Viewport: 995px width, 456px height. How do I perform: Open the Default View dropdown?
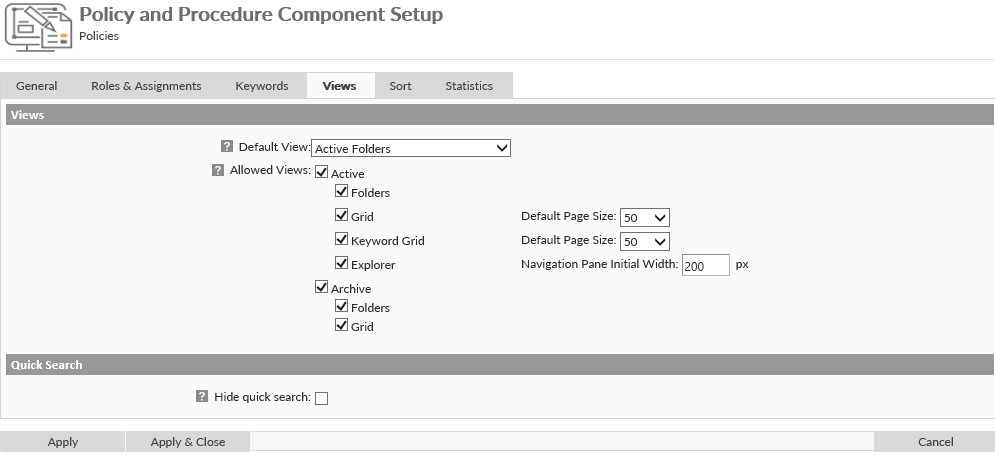coord(411,148)
